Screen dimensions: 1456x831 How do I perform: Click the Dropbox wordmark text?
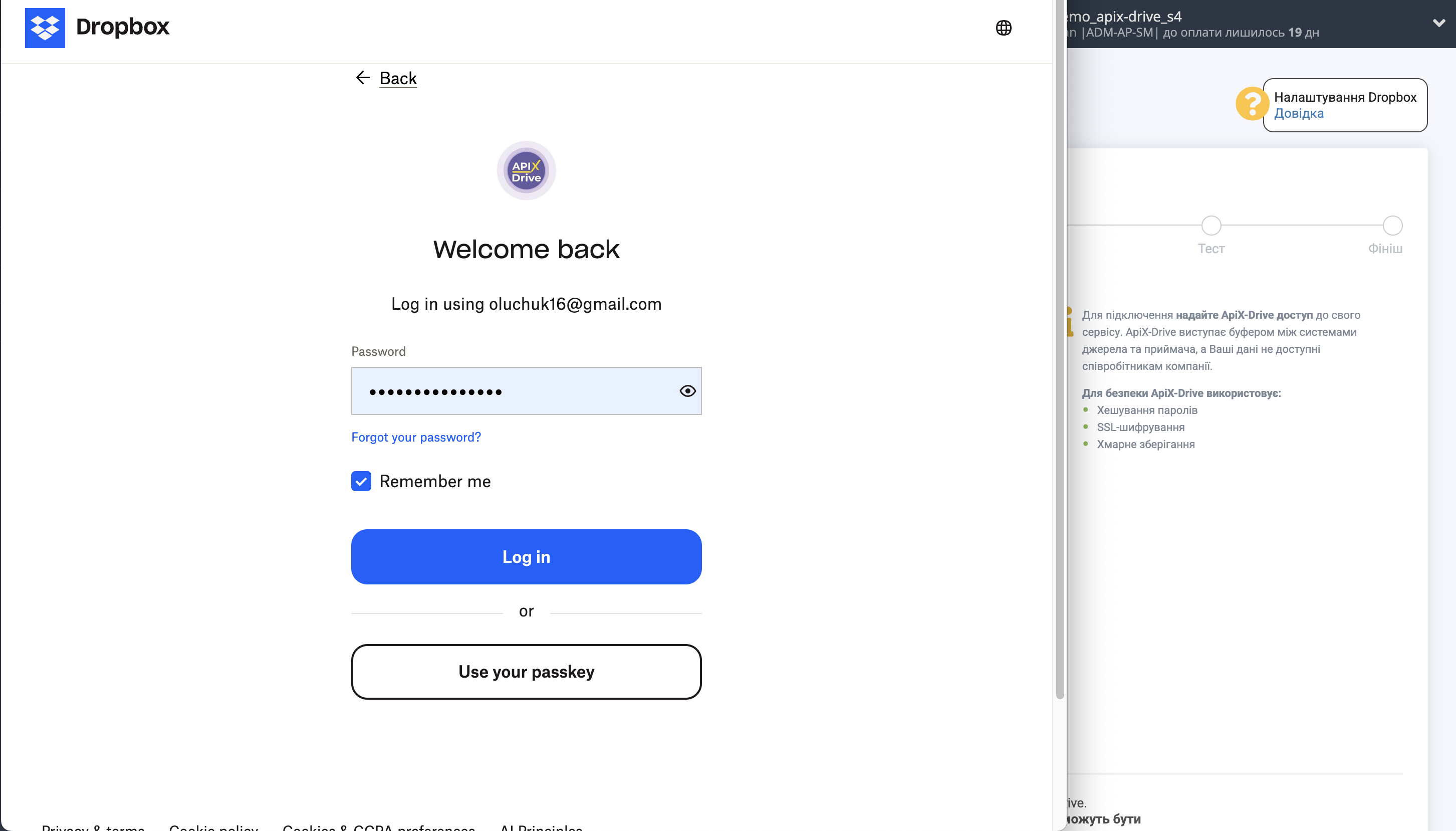[x=123, y=27]
